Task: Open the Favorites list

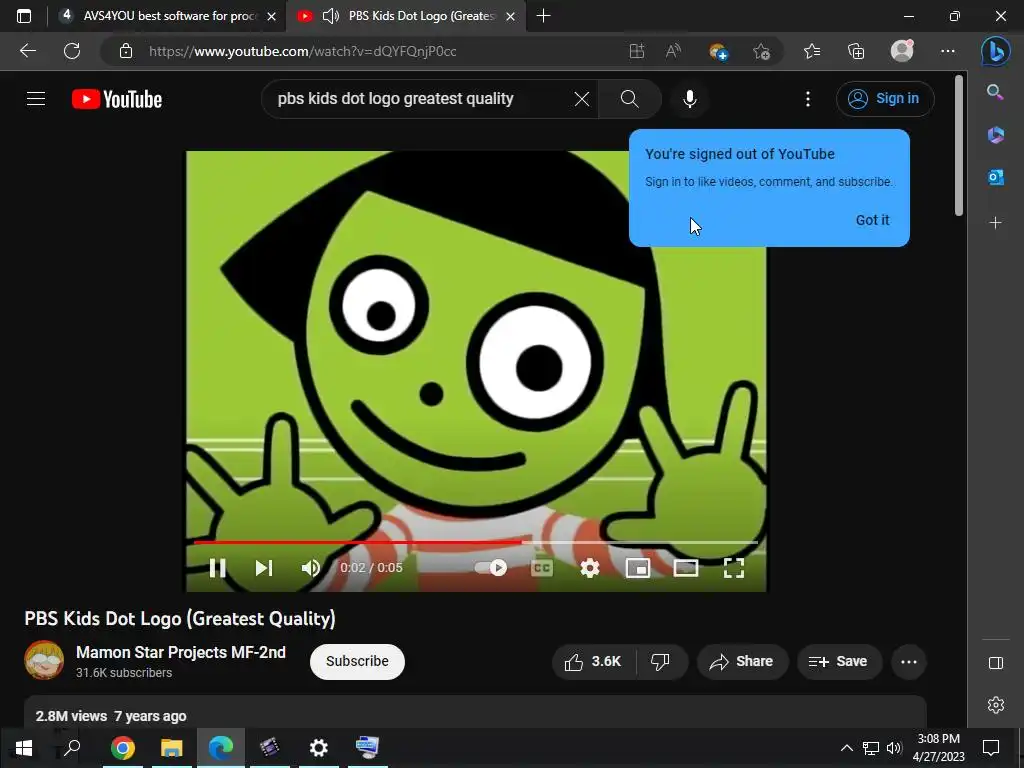Action: [812, 51]
